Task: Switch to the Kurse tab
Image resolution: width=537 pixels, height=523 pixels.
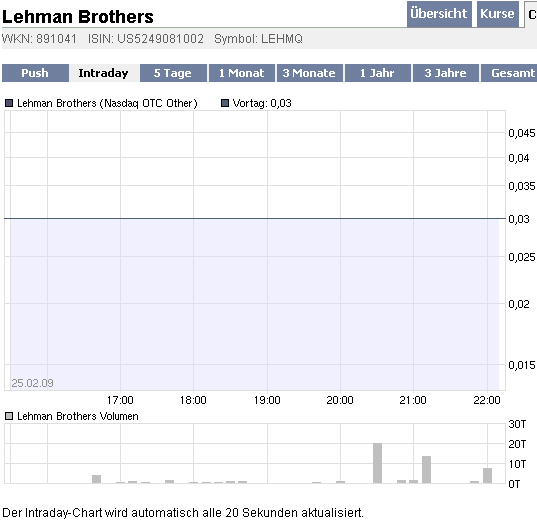Action: coord(498,14)
